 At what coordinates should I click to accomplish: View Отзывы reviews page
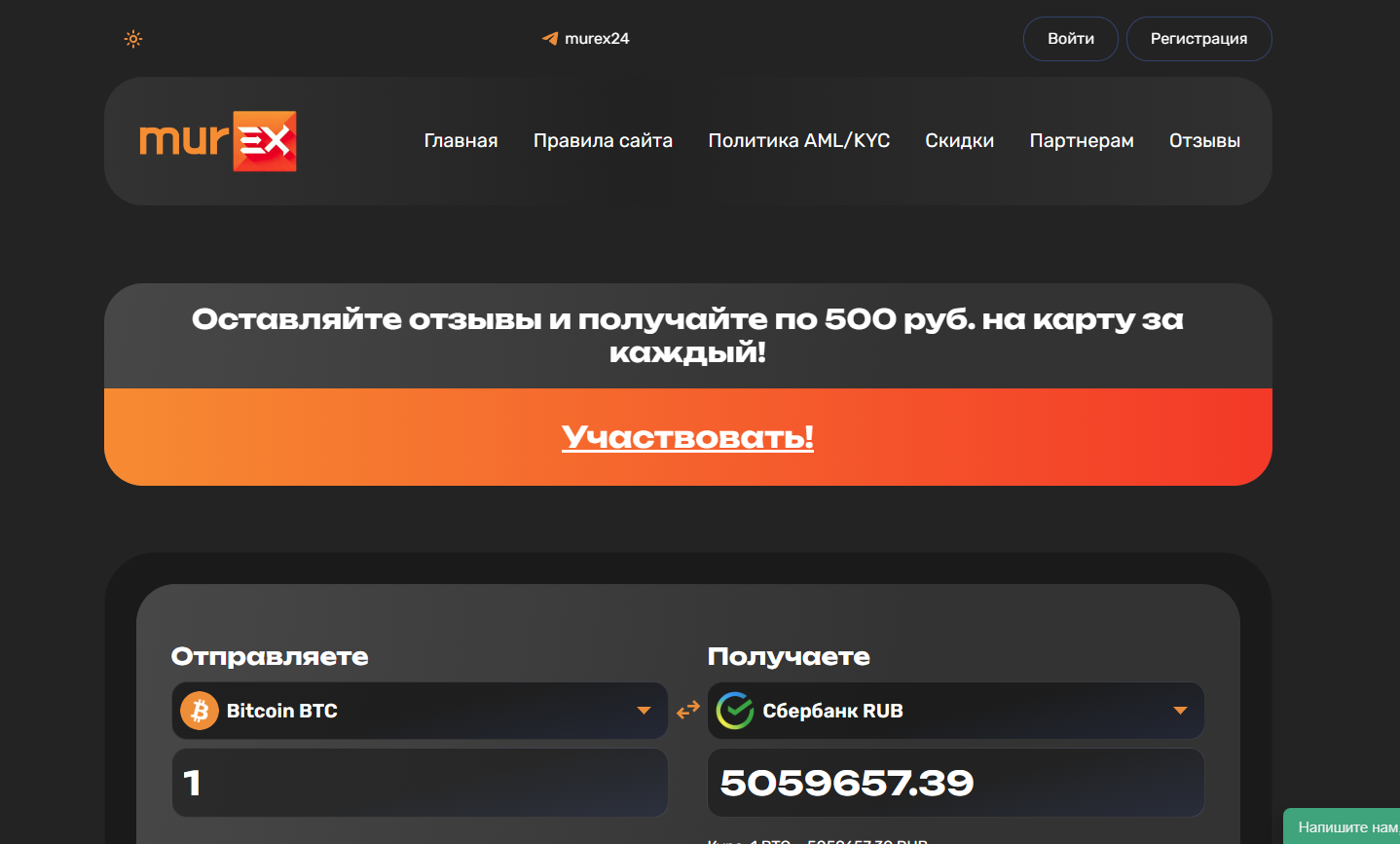coord(1204,141)
